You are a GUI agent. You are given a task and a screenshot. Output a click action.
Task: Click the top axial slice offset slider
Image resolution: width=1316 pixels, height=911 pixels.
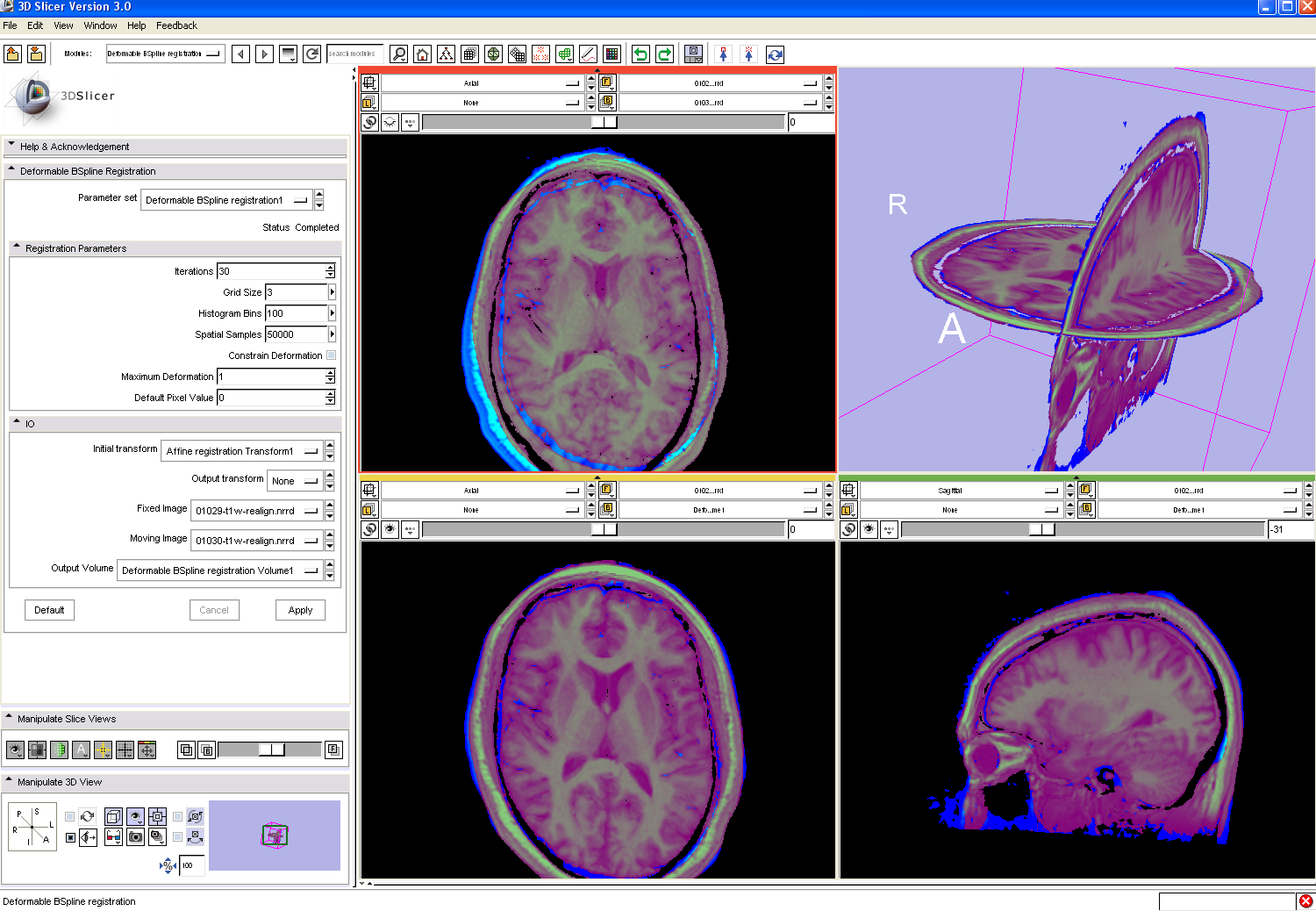[604, 123]
